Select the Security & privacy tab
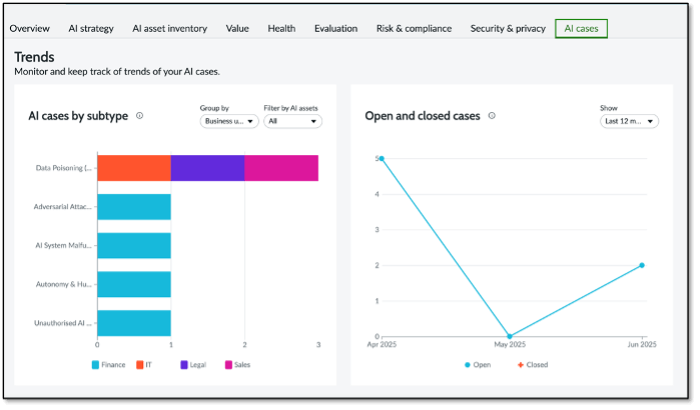Viewport: 700px width, 410px height. pos(508,28)
